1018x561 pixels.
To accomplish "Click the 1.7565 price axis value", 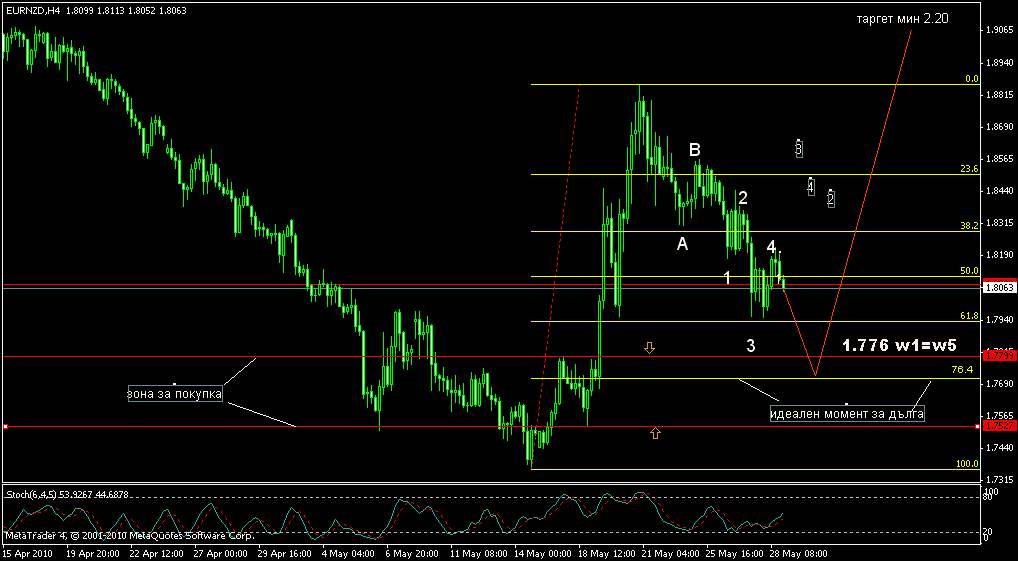I will click(x=1000, y=416).
